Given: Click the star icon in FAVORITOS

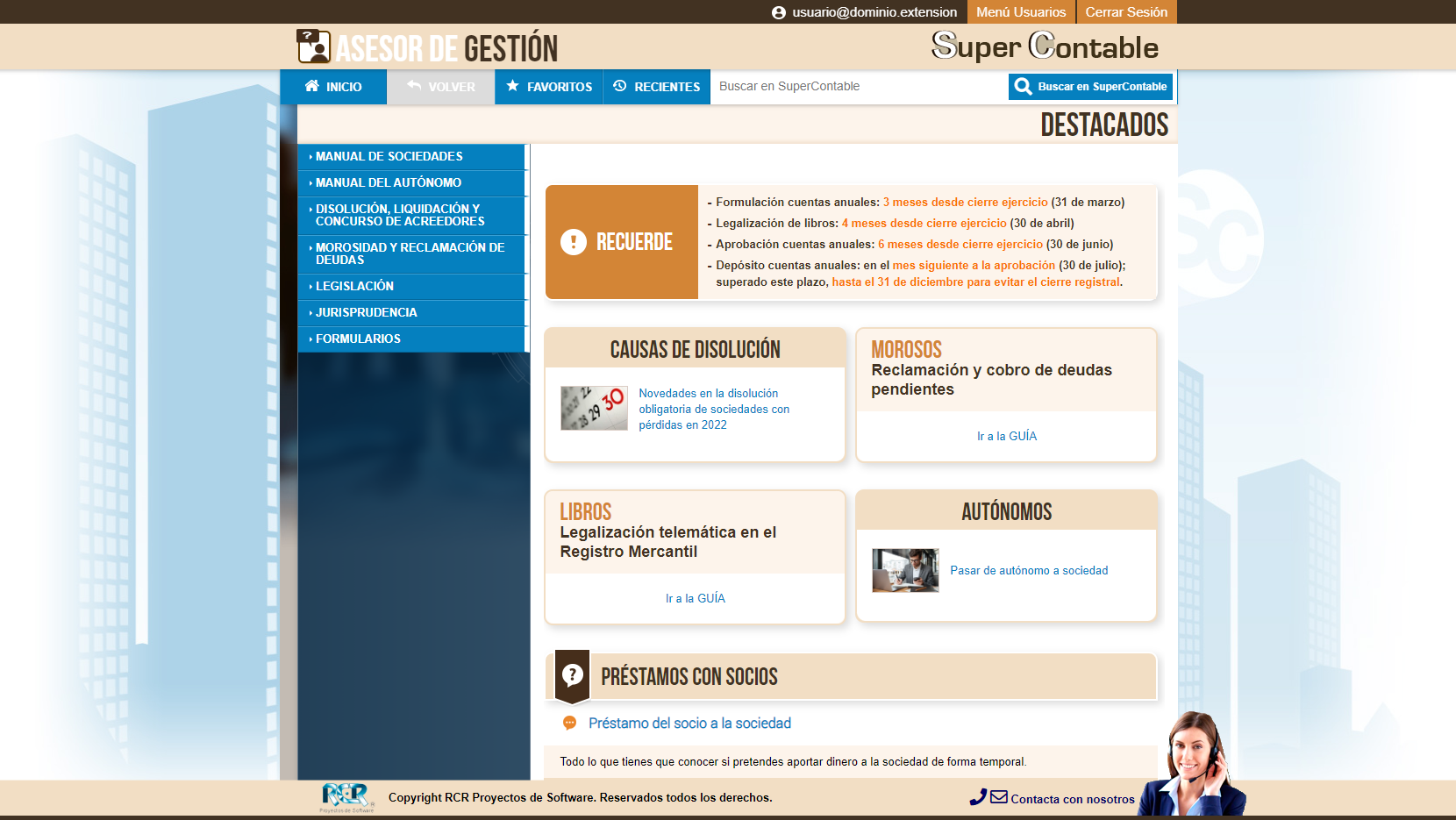Looking at the screenshot, I should click(513, 86).
